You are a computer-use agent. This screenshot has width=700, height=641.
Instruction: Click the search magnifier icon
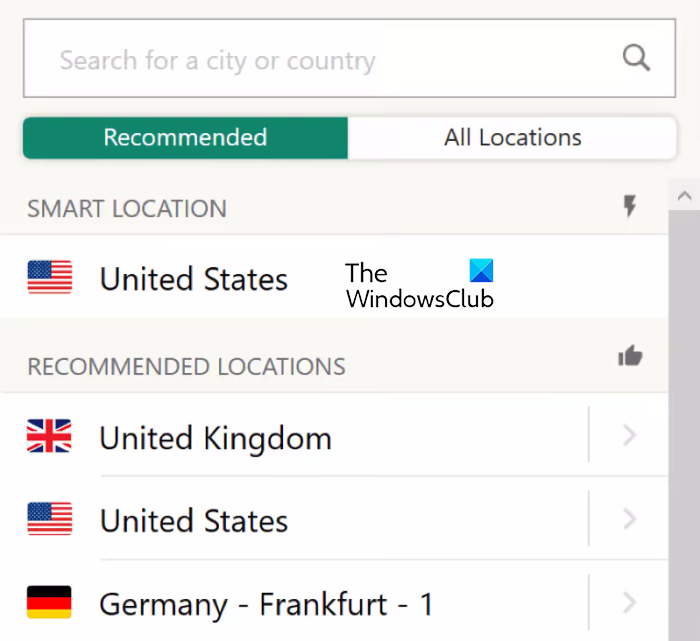(636, 58)
